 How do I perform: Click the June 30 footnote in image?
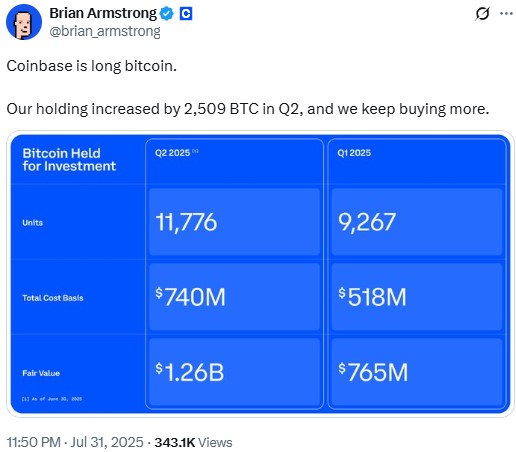52,399
